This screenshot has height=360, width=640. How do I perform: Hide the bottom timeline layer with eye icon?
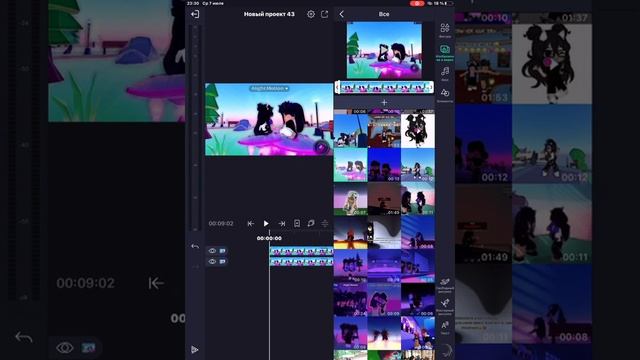pos(212,261)
